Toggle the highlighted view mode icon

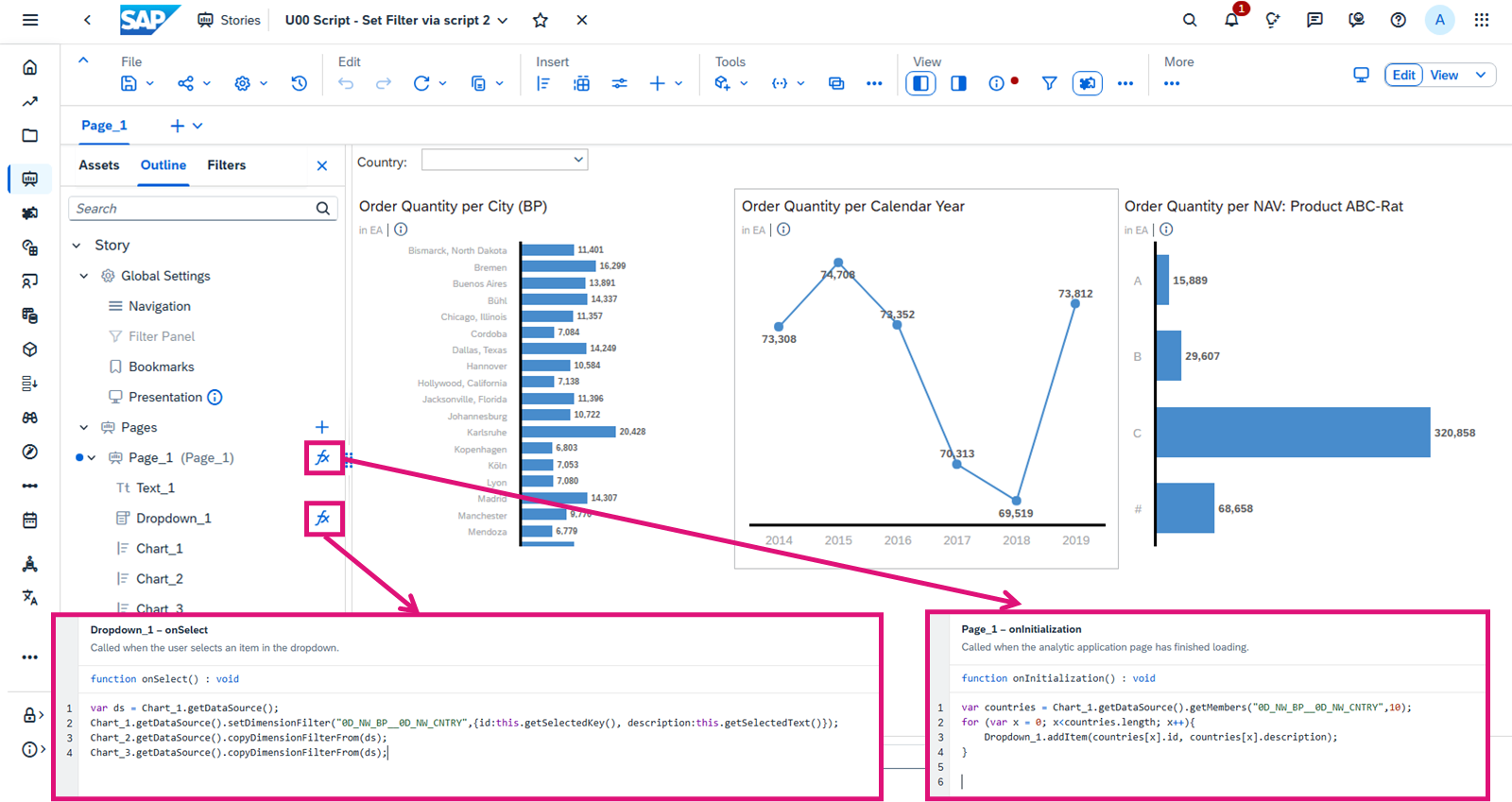pyautogui.click(x=1087, y=83)
